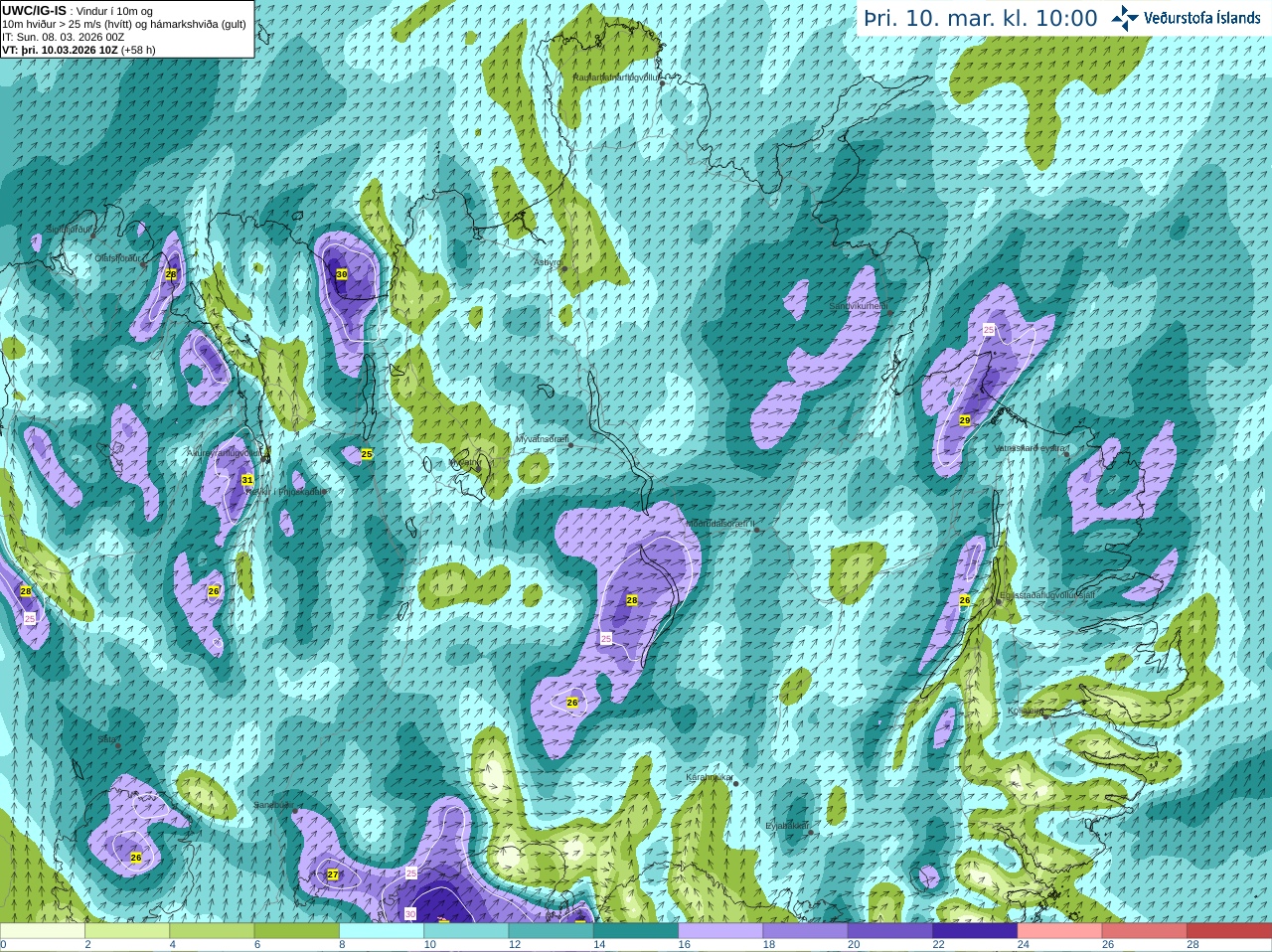Click the yellow 29 gust label near Vatnsskarð eystra
Image resolution: width=1272 pixels, height=952 pixels.
click(965, 420)
